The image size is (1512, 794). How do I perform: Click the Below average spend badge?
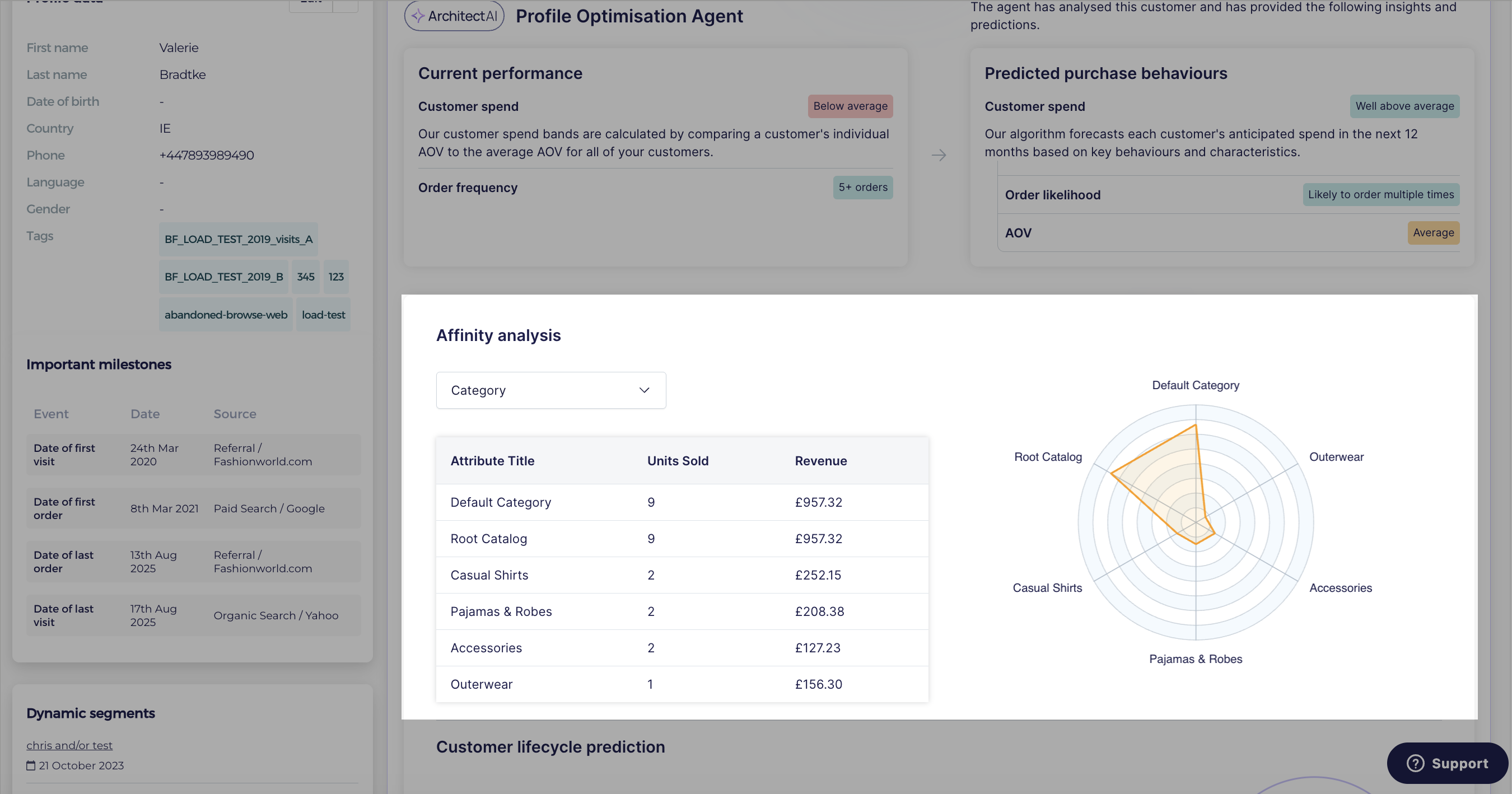(850, 106)
